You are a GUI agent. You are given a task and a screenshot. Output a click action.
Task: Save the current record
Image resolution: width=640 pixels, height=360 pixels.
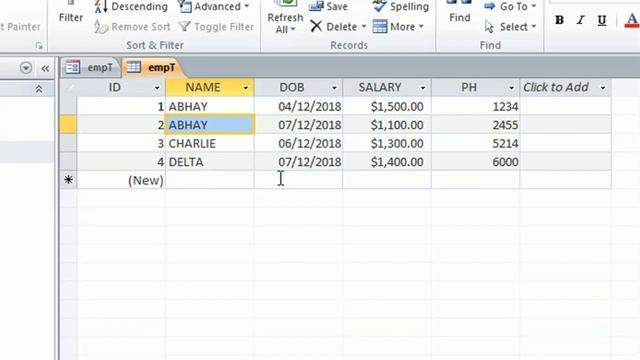329,7
